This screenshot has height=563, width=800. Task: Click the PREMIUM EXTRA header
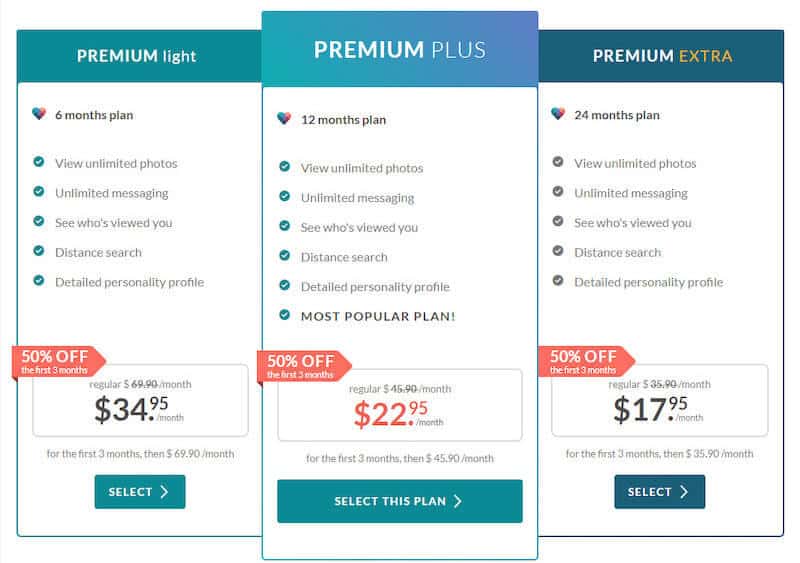pyautogui.click(x=661, y=56)
